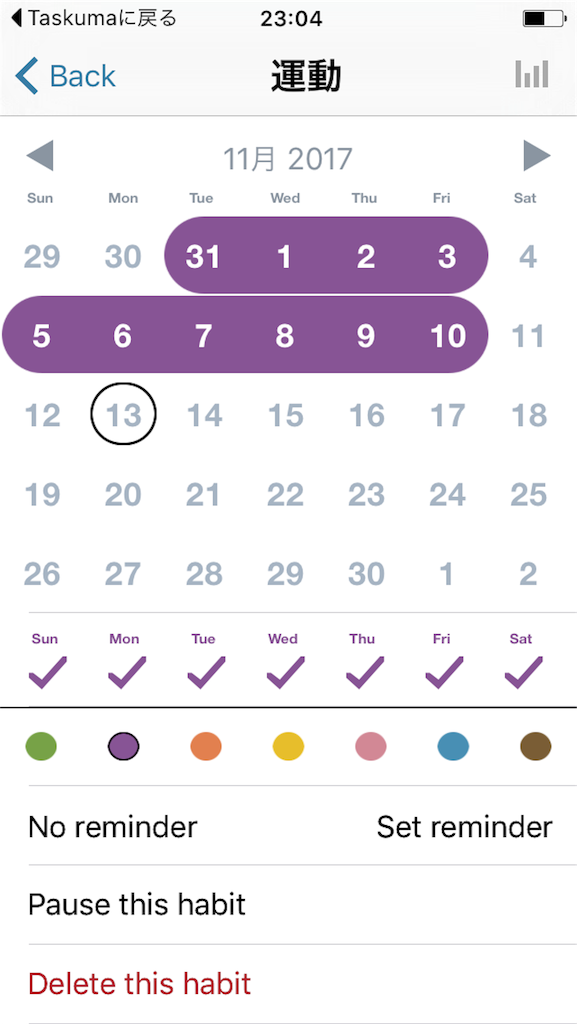Pause this habit

click(137, 904)
